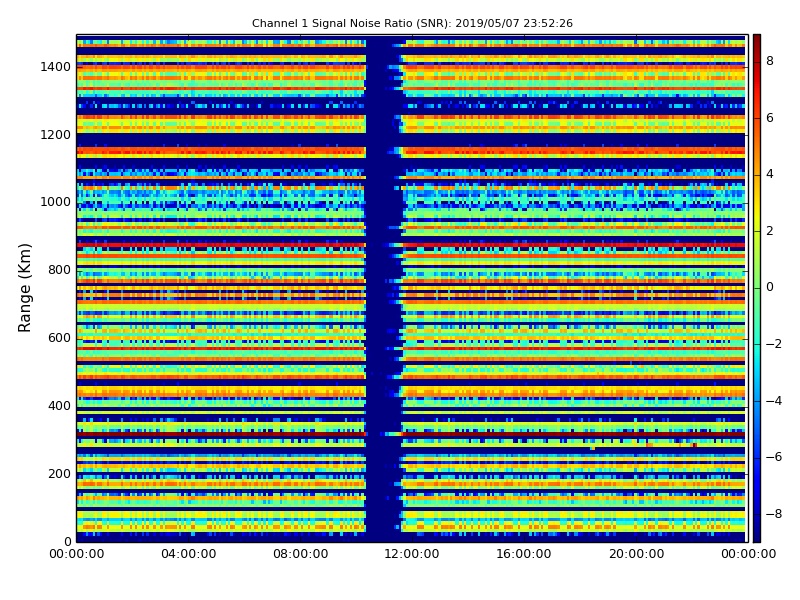Select the 16:00:00 time axis label
800x600 pixels.
point(524,554)
